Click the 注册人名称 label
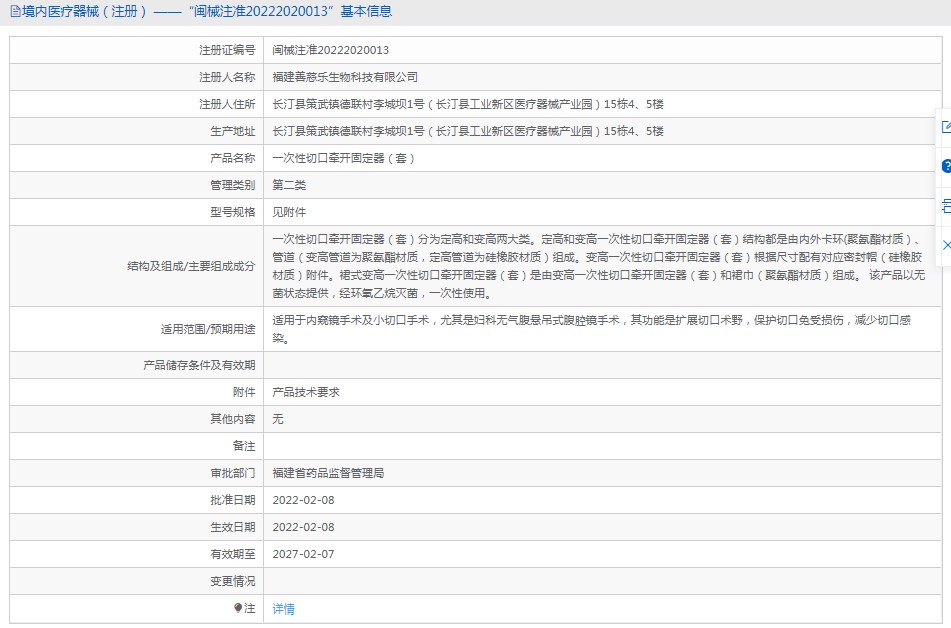Viewport: 951px width, 628px height. pos(227,77)
